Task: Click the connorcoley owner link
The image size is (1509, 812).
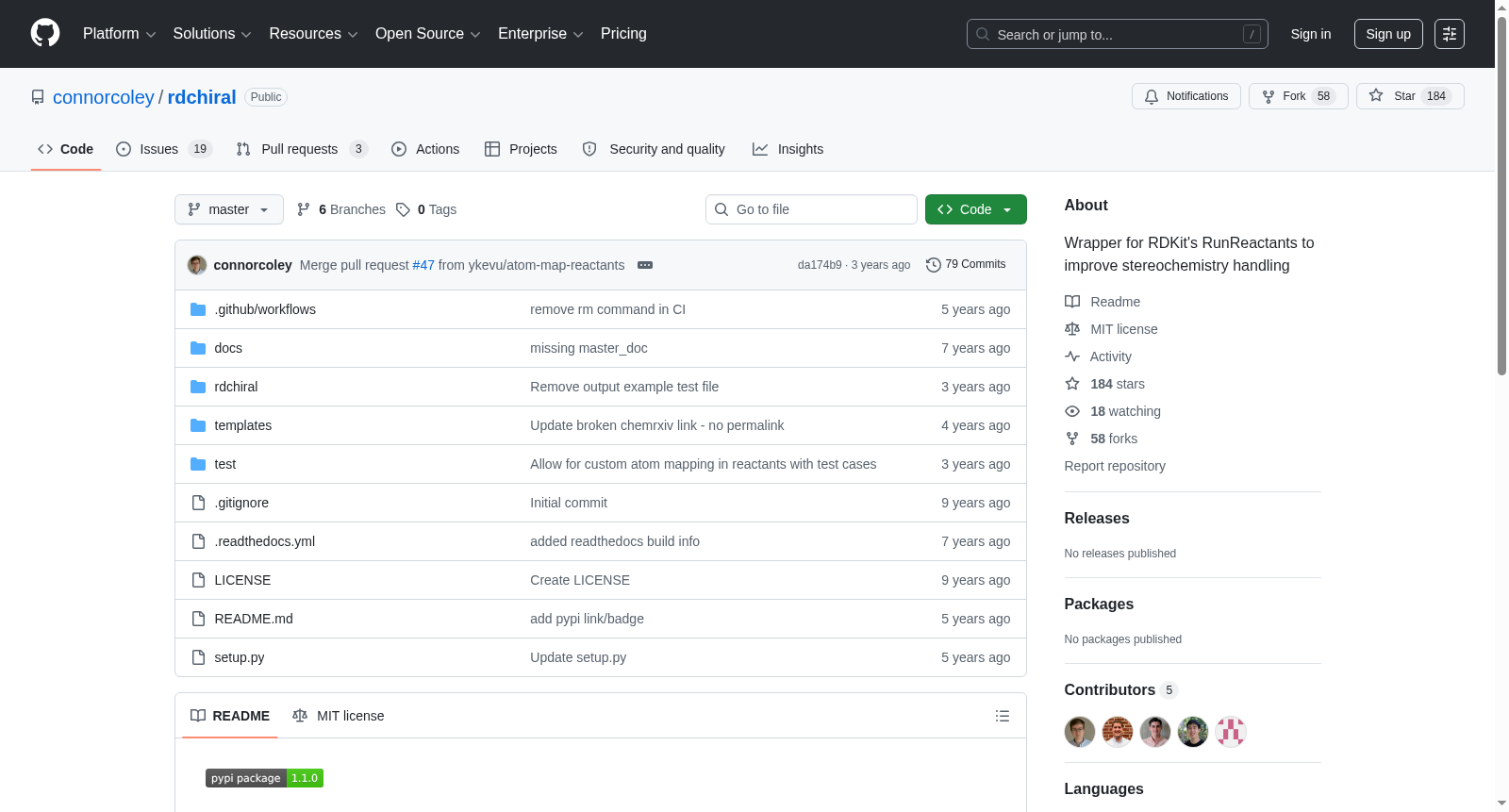Action: (104, 97)
